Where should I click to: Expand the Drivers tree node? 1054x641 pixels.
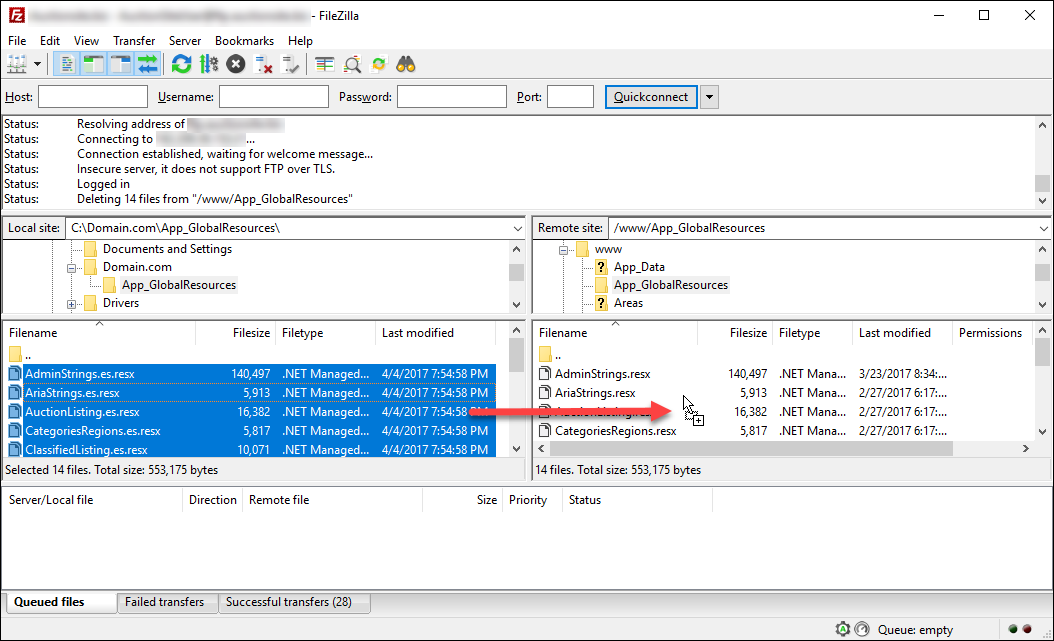coord(71,304)
